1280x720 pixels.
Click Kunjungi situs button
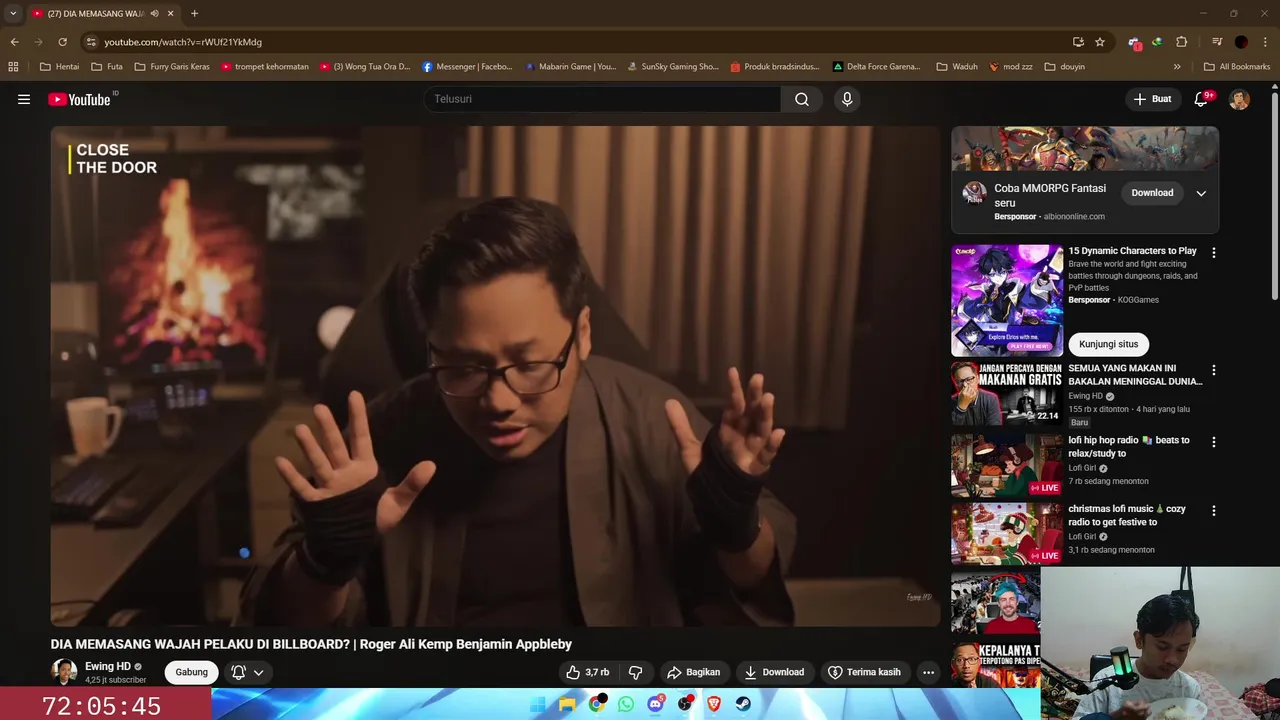coord(1108,344)
